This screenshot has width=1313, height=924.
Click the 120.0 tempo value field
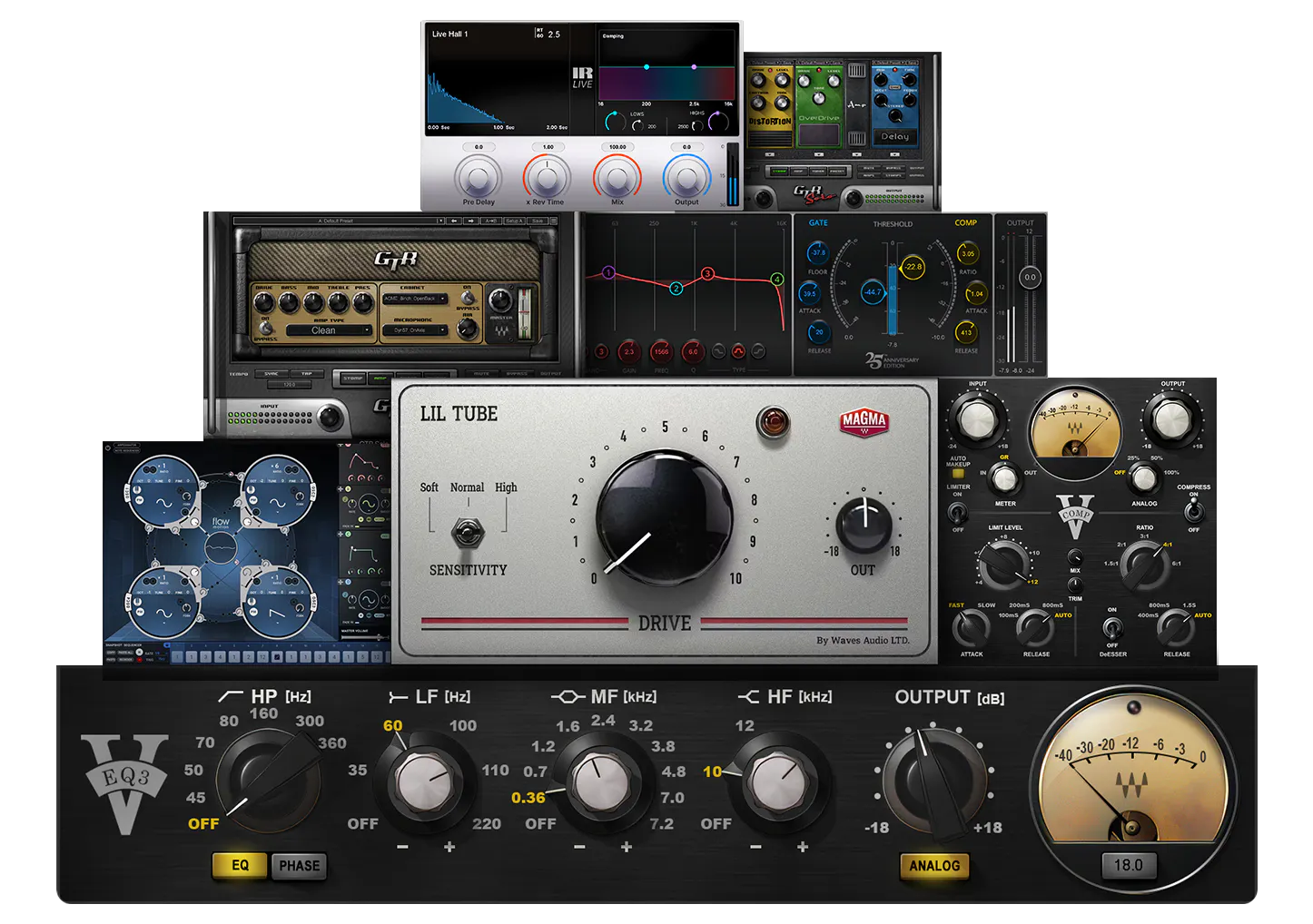[289, 384]
